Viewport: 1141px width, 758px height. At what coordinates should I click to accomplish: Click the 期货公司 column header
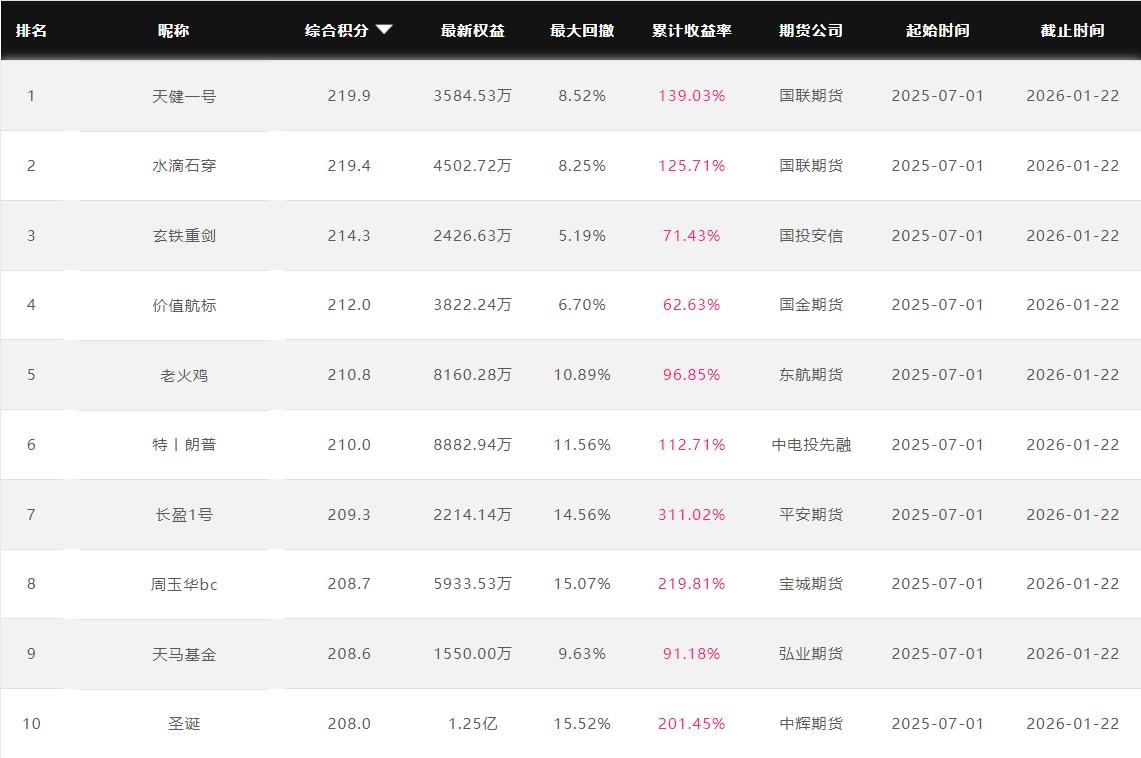click(810, 30)
